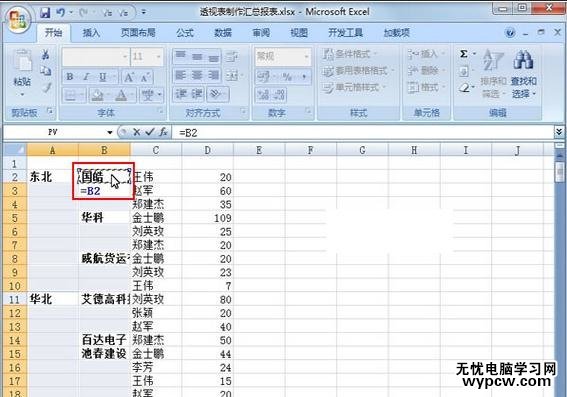This screenshot has width=567, height=397.
Task: Open the Excel Help question mark
Action: (510, 33)
